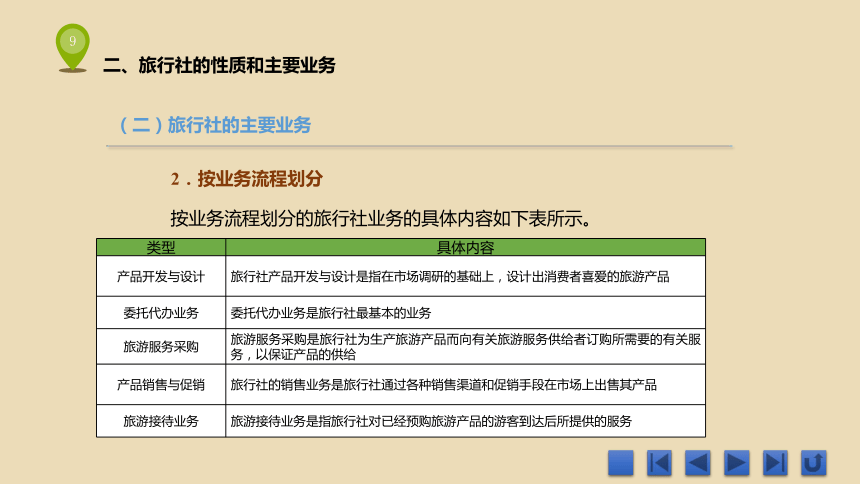
Task: Click the heading '2．按业务流程划分'
Action: pyautogui.click(x=246, y=179)
